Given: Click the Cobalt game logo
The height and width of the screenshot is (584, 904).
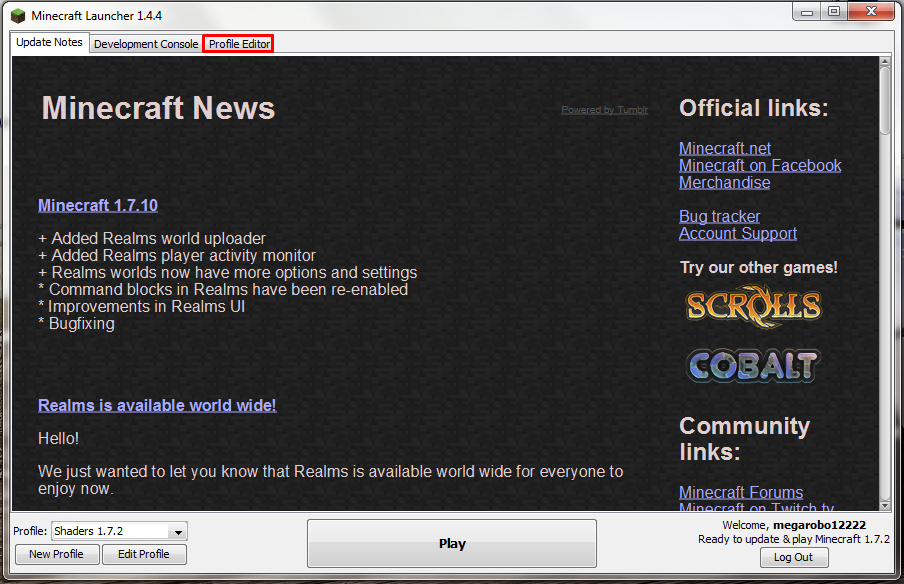Looking at the screenshot, I should [x=752, y=366].
